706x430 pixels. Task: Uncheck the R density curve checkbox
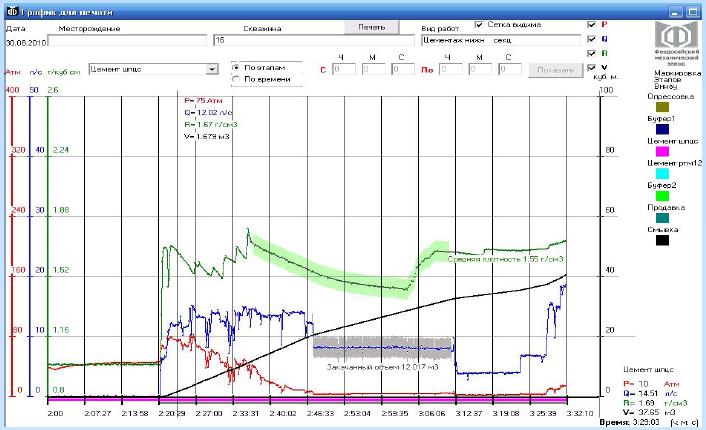coord(592,54)
